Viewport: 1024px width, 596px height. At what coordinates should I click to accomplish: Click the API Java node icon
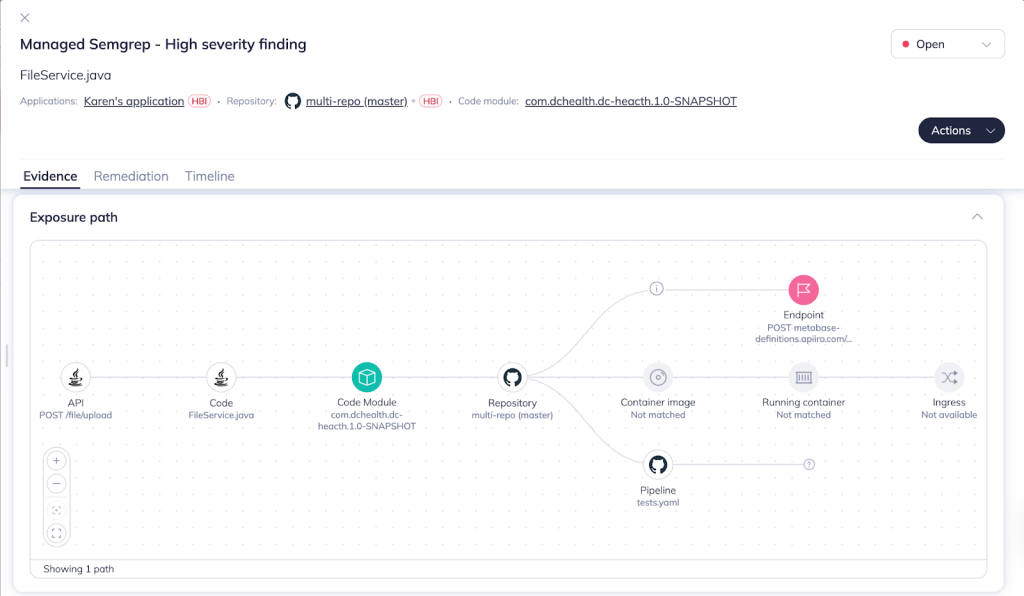(75, 377)
